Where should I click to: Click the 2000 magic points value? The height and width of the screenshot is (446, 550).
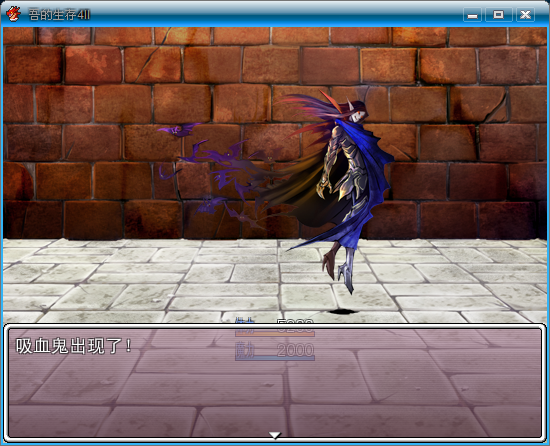click(295, 350)
